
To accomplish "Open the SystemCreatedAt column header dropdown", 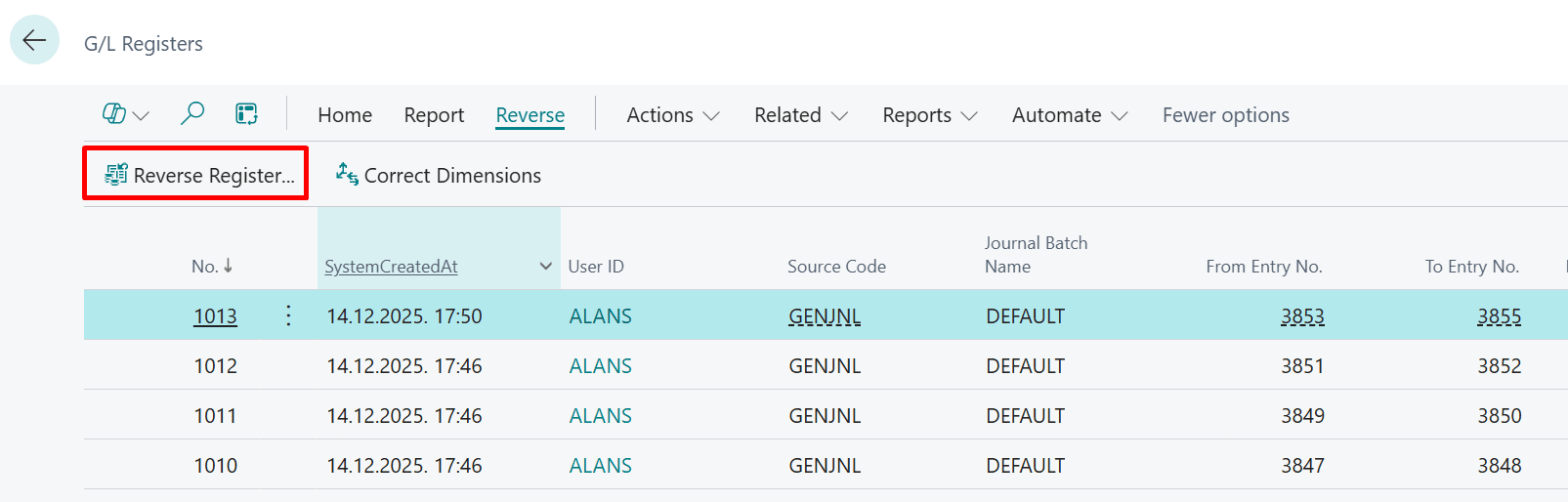I will [546, 267].
